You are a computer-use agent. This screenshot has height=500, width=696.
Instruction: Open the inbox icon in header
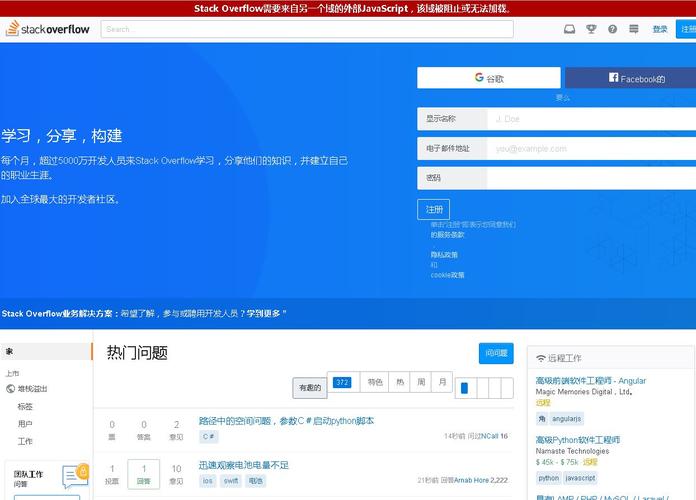[569, 29]
